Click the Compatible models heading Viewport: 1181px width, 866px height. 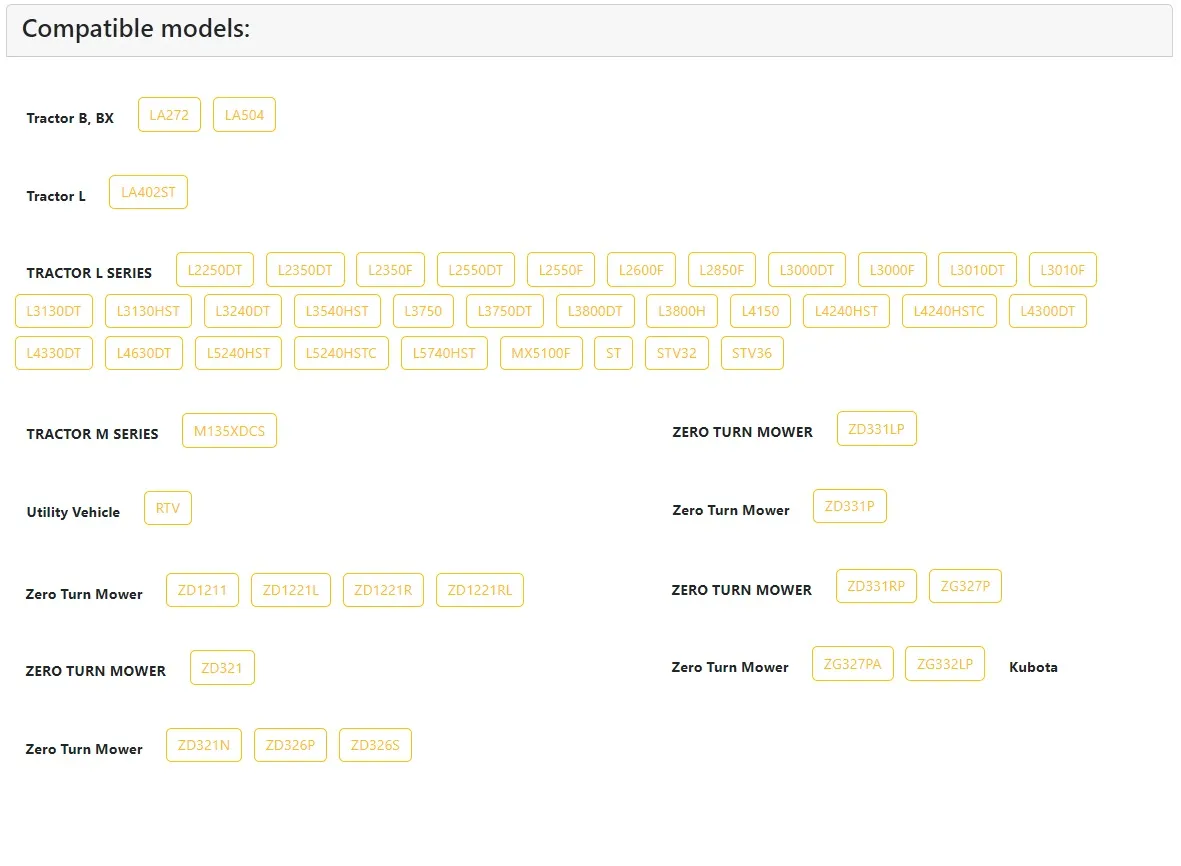tap(136, 29)
